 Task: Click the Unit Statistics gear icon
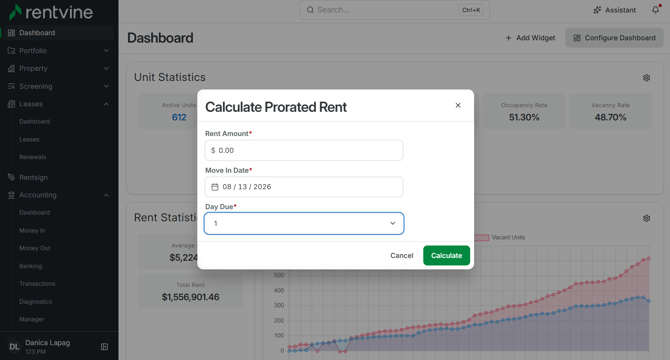(x=646, y=78)
